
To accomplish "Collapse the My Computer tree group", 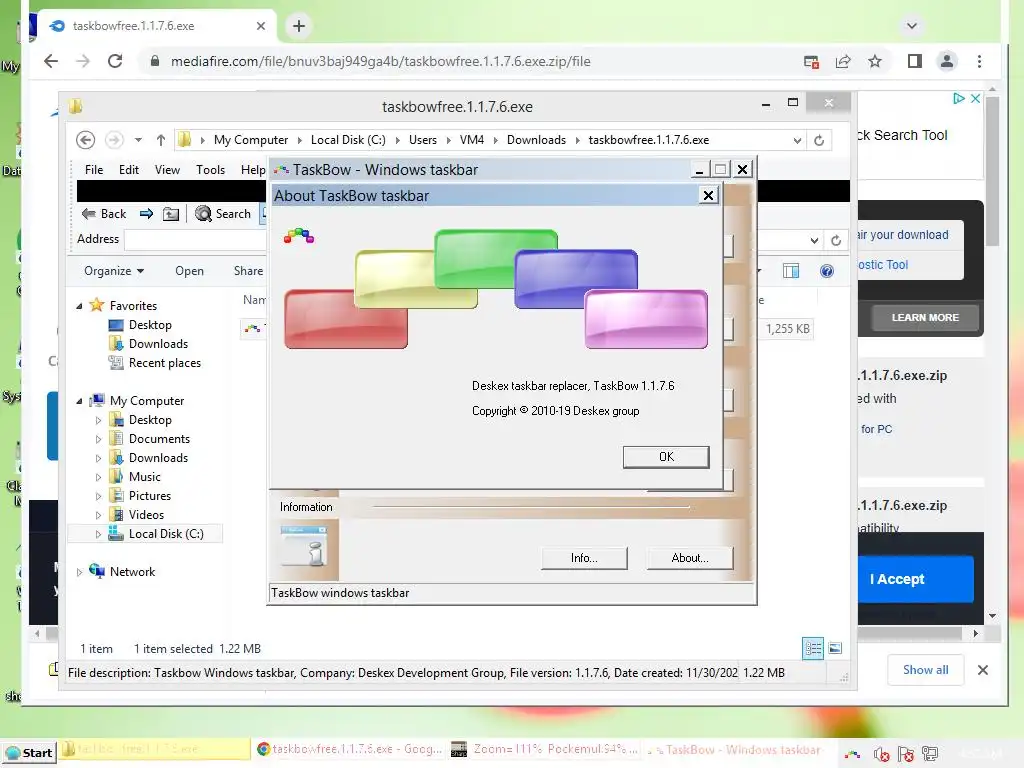I will tap(80, 401).
